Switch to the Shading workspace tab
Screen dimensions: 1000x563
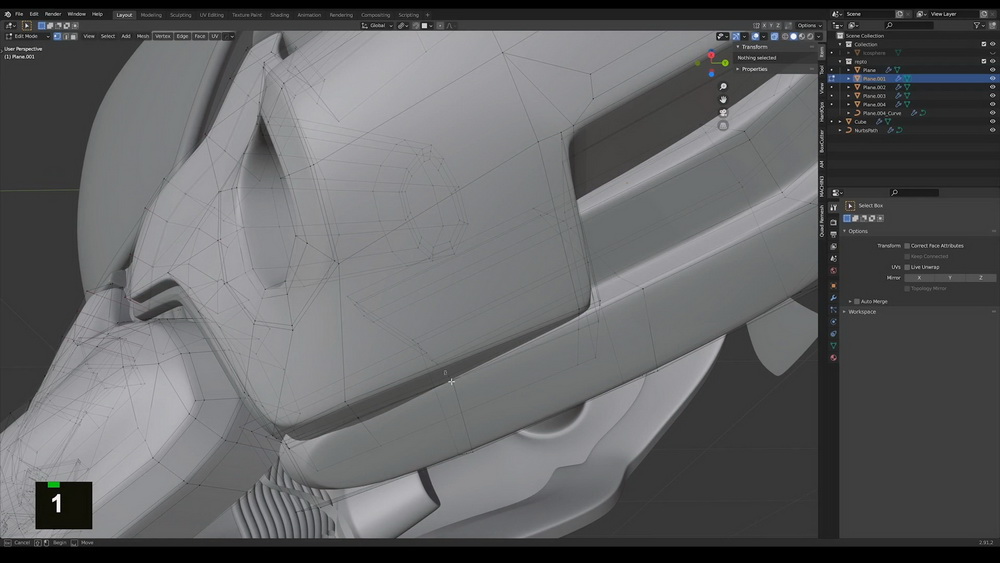click(279, 15)
